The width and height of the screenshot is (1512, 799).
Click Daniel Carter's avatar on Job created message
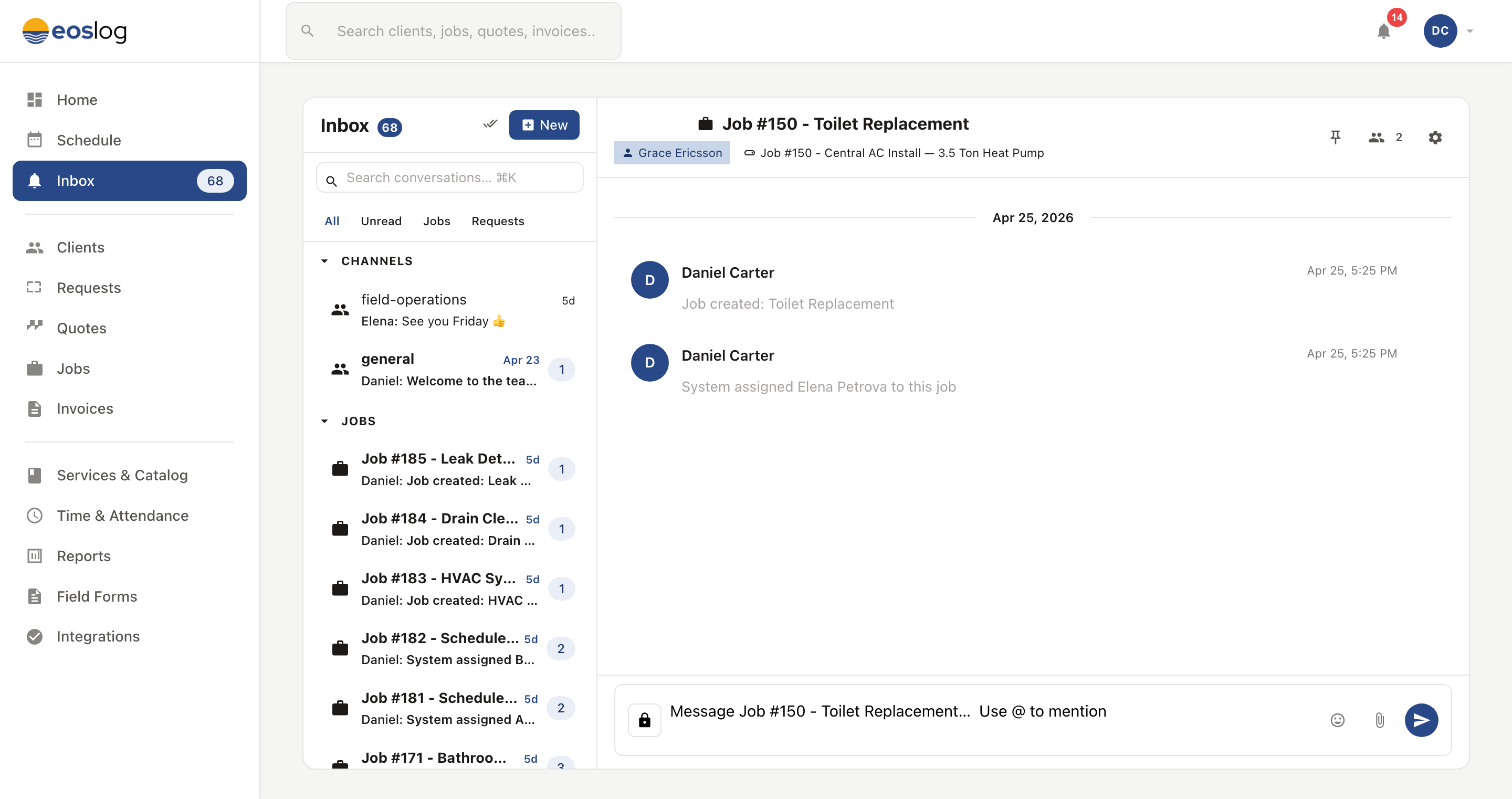(x=650, y=280)
